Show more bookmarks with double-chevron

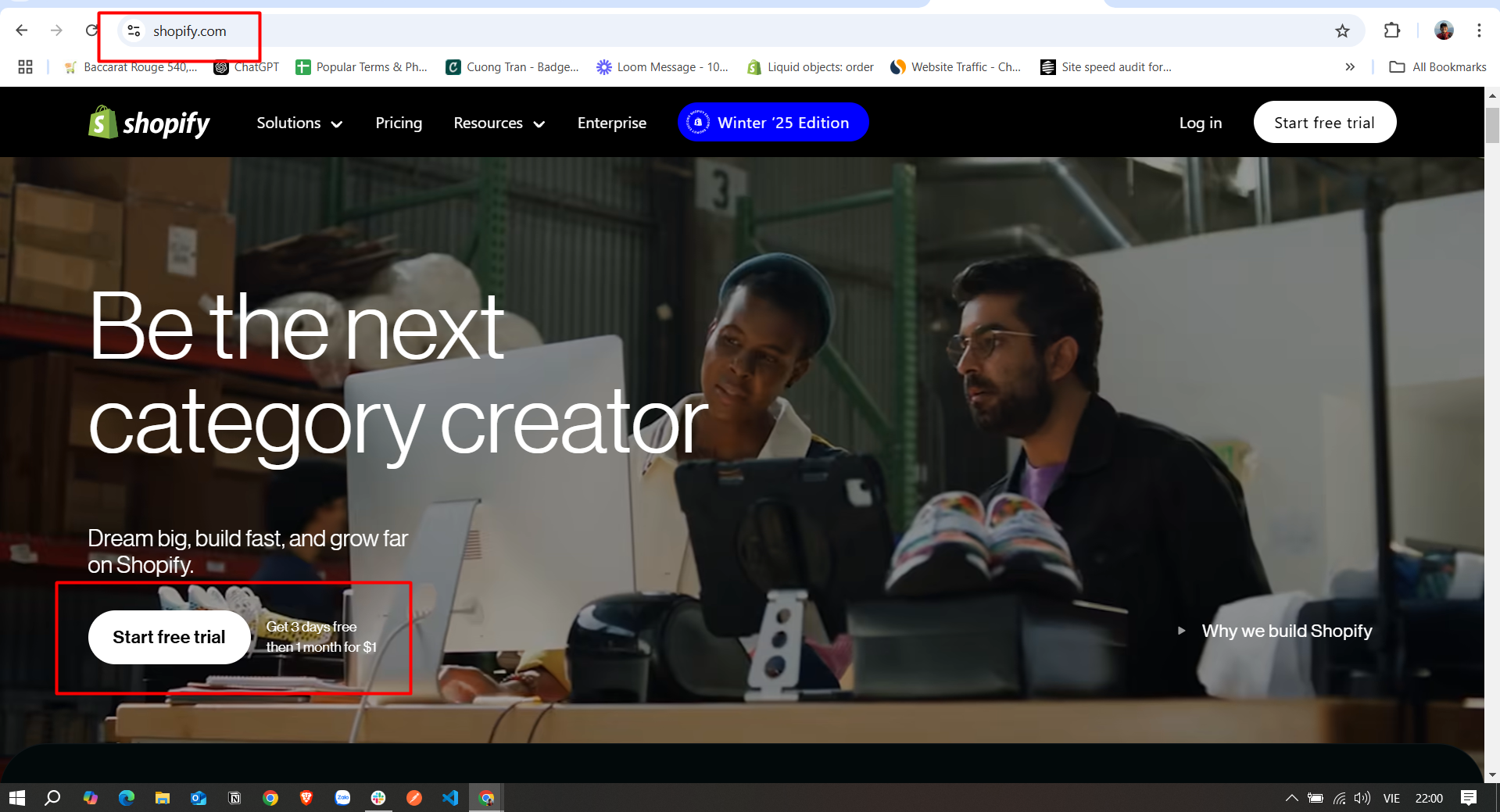tap(1350, 67)
